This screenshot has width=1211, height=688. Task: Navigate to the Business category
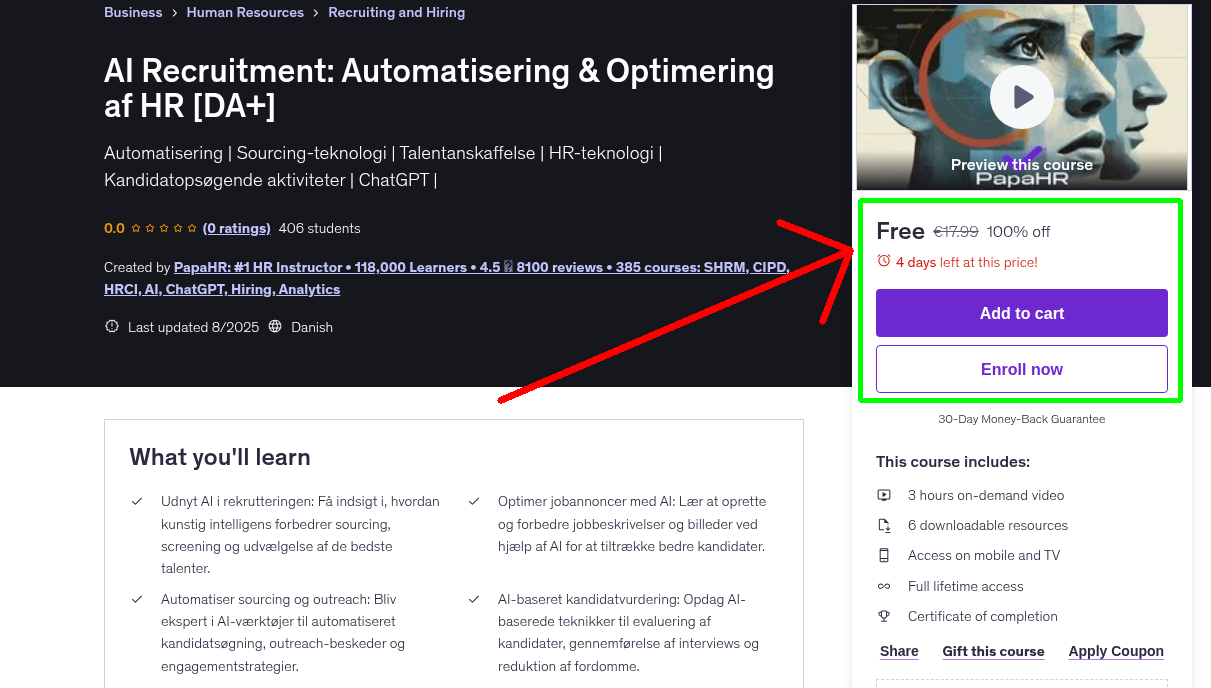click(133, 12)
